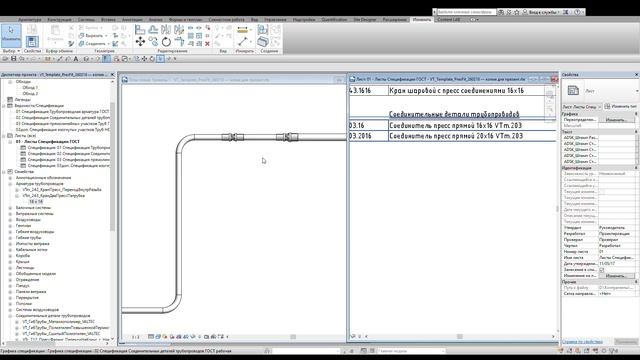Viewport: 640px width, 360px height.
Task: Collapse the Листы (все) tree node
Action: tap(4, 136)
